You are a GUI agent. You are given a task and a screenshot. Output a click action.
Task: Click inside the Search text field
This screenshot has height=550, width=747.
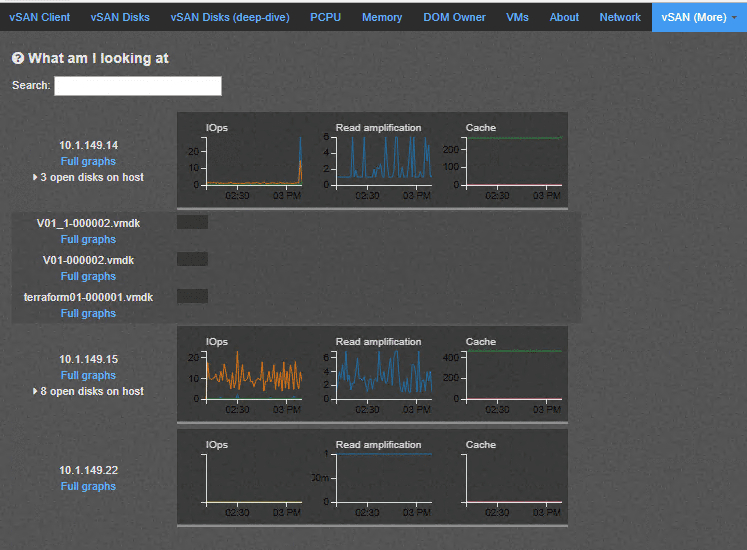138,86
